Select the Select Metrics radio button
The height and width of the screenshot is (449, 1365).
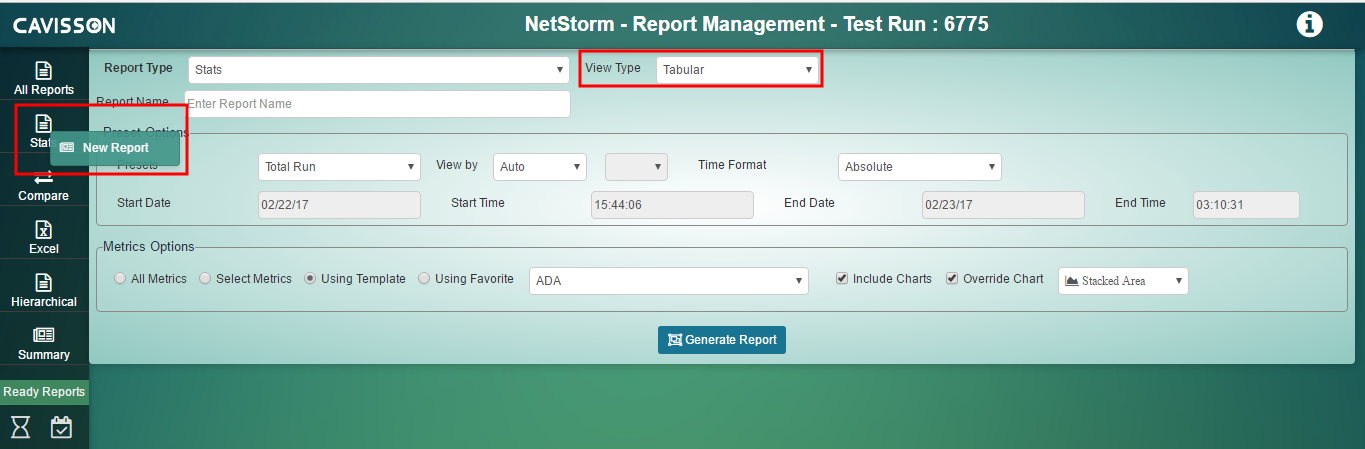click(205, 279)
